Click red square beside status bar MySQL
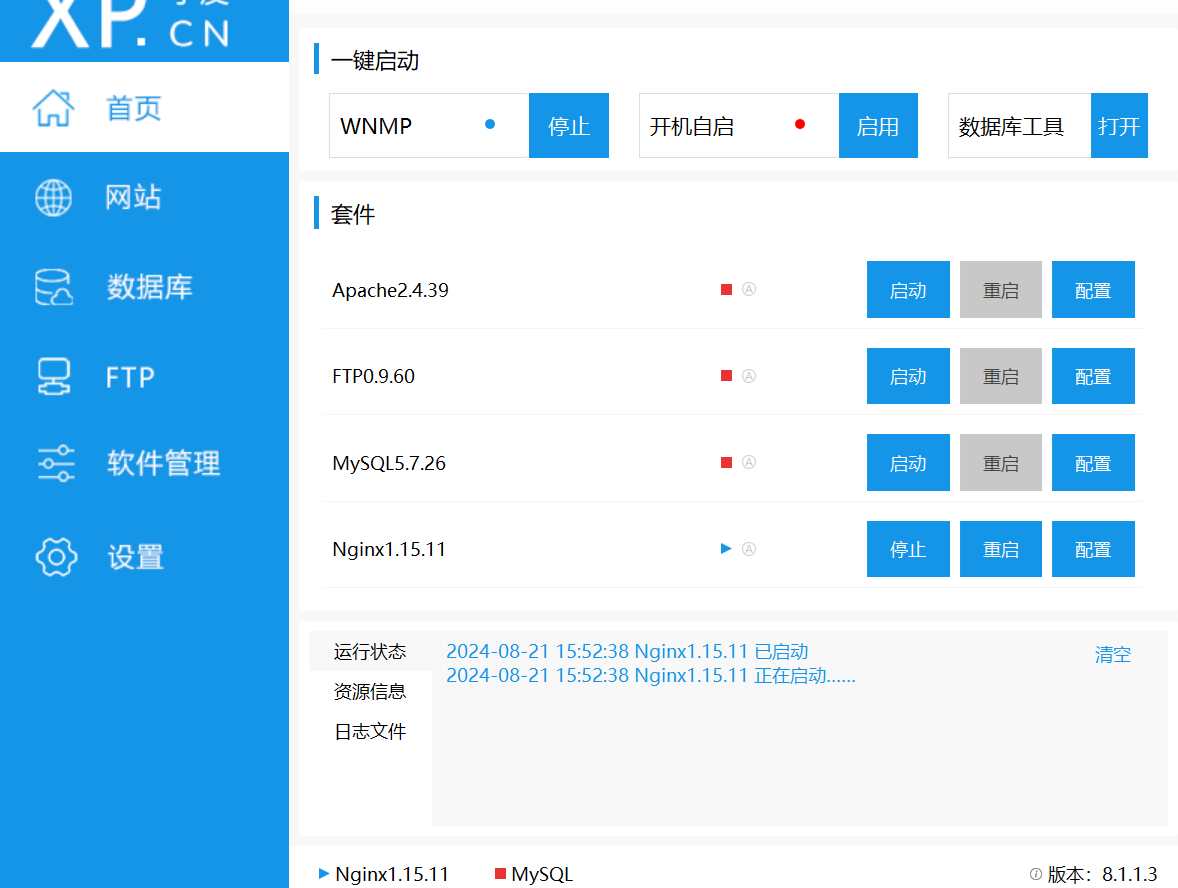The height and width of the screenshot is (888, 1178). (500, 873)
